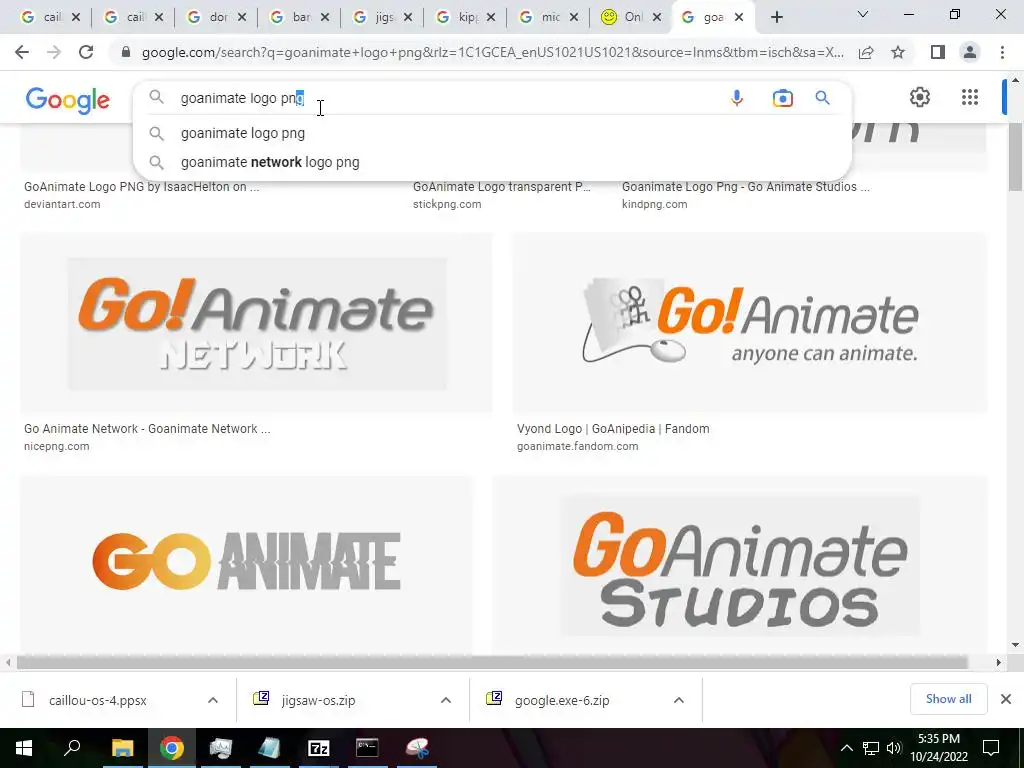1024x768 pixels.
Task: Open a new browser tab
Action: (776, 17)
